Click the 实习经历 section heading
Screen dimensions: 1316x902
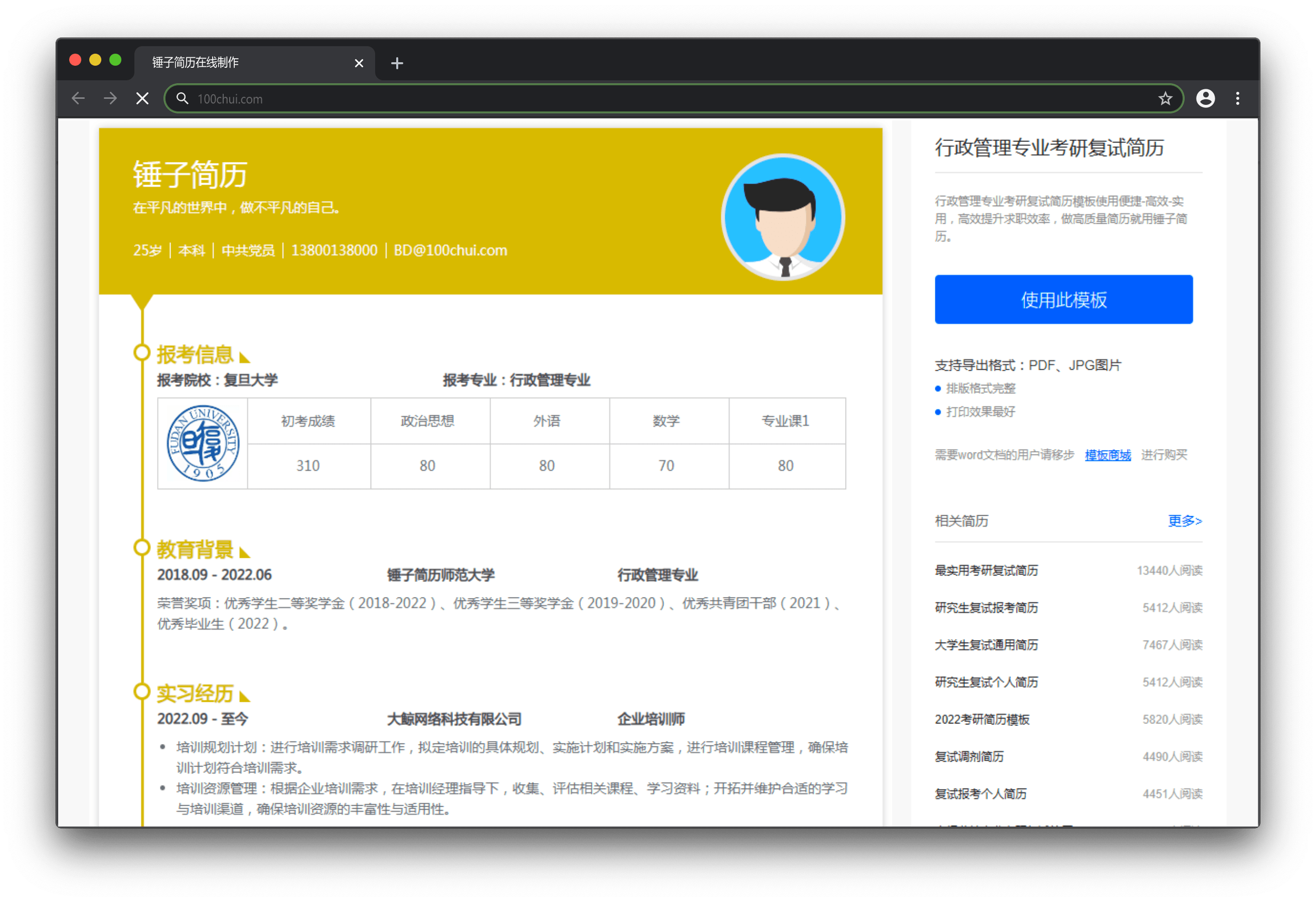(x=195, y=693)
